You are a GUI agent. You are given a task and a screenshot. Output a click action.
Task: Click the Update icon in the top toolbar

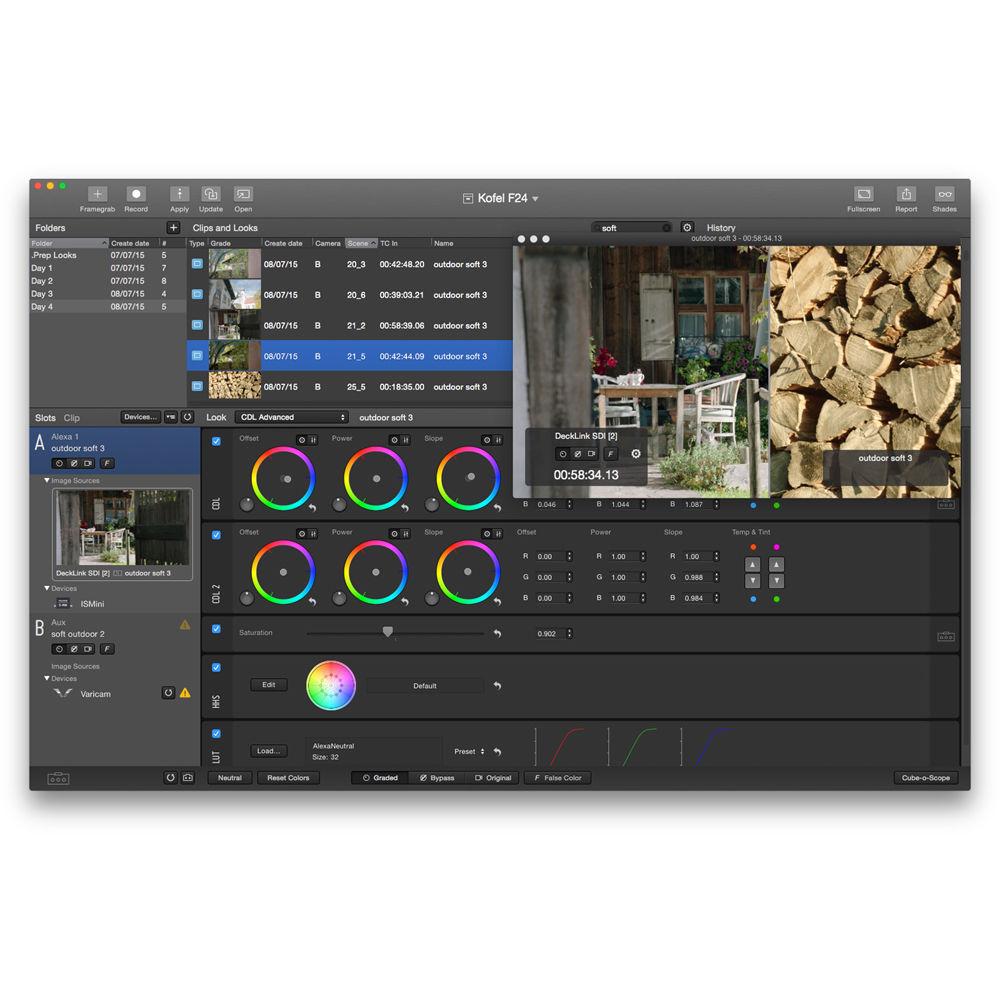click(x=210, y=196)
